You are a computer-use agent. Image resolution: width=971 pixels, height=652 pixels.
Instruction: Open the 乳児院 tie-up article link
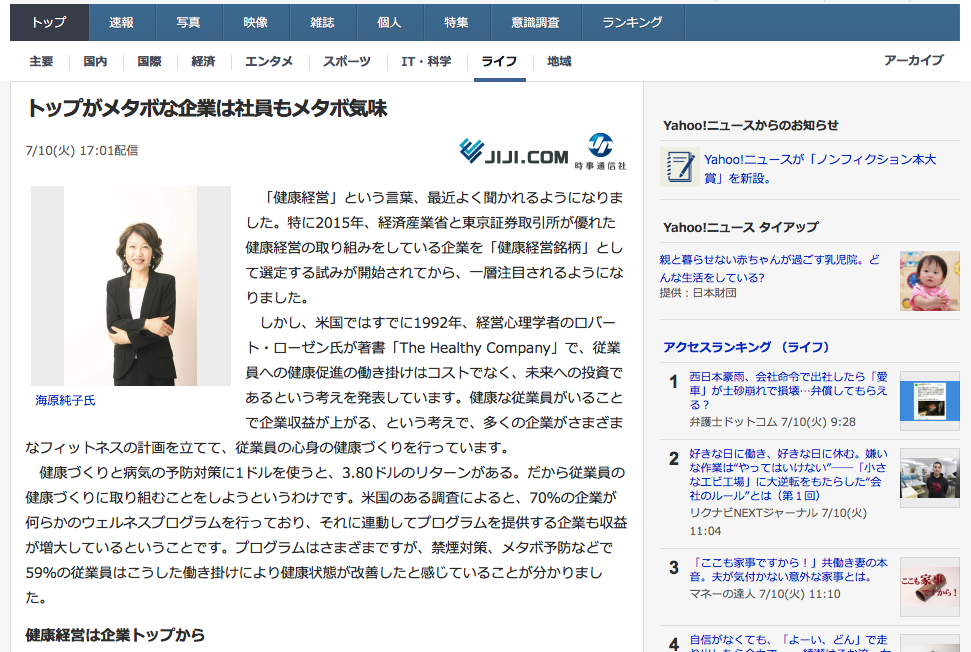tap(769, 268)
